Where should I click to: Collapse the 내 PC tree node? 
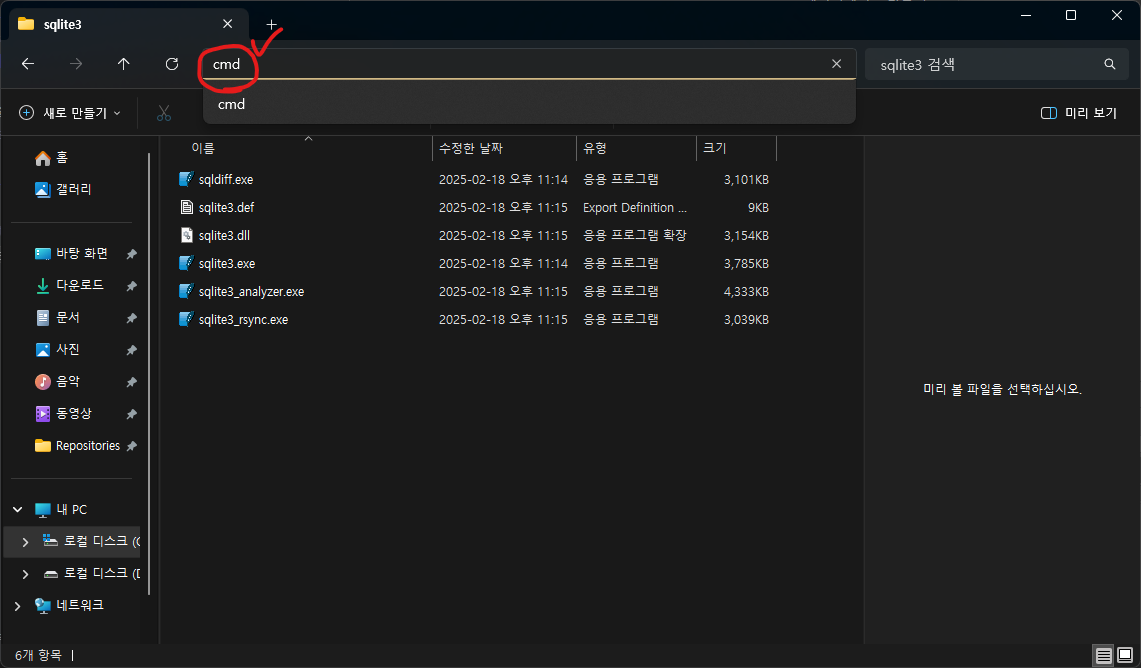coord(17,509)
